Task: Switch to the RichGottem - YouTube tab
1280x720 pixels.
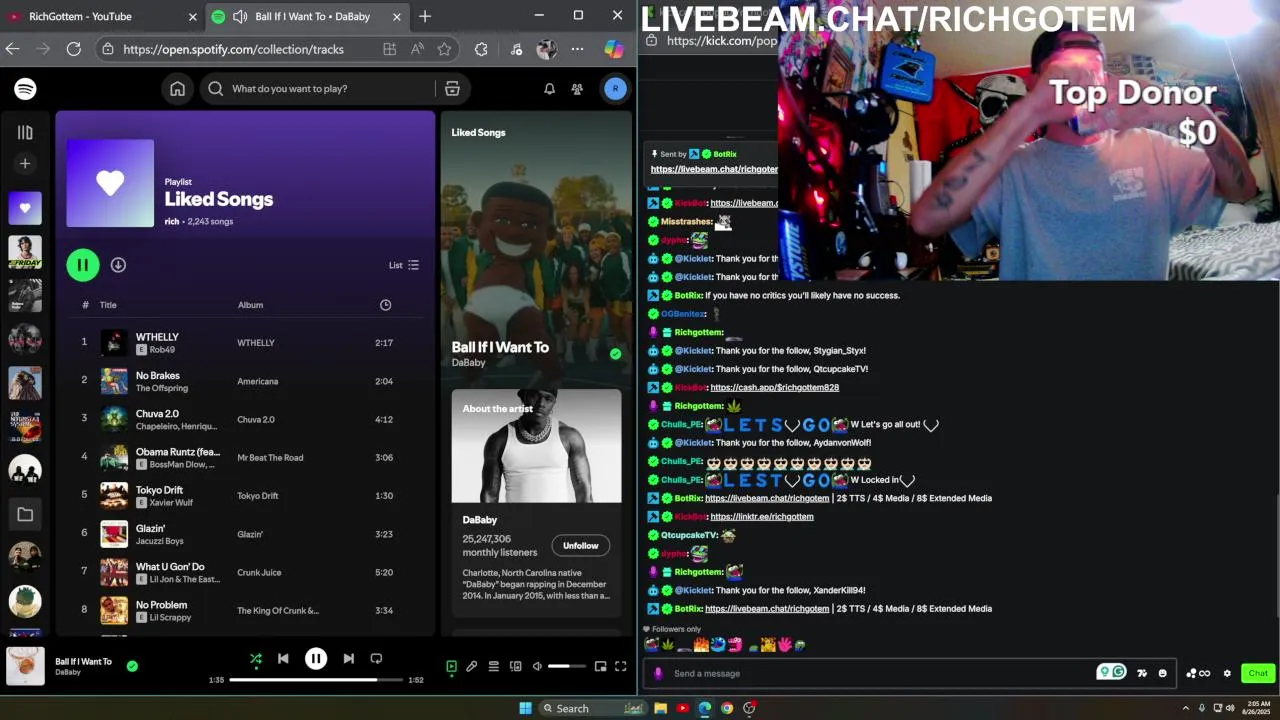Action: pos(100,16)
